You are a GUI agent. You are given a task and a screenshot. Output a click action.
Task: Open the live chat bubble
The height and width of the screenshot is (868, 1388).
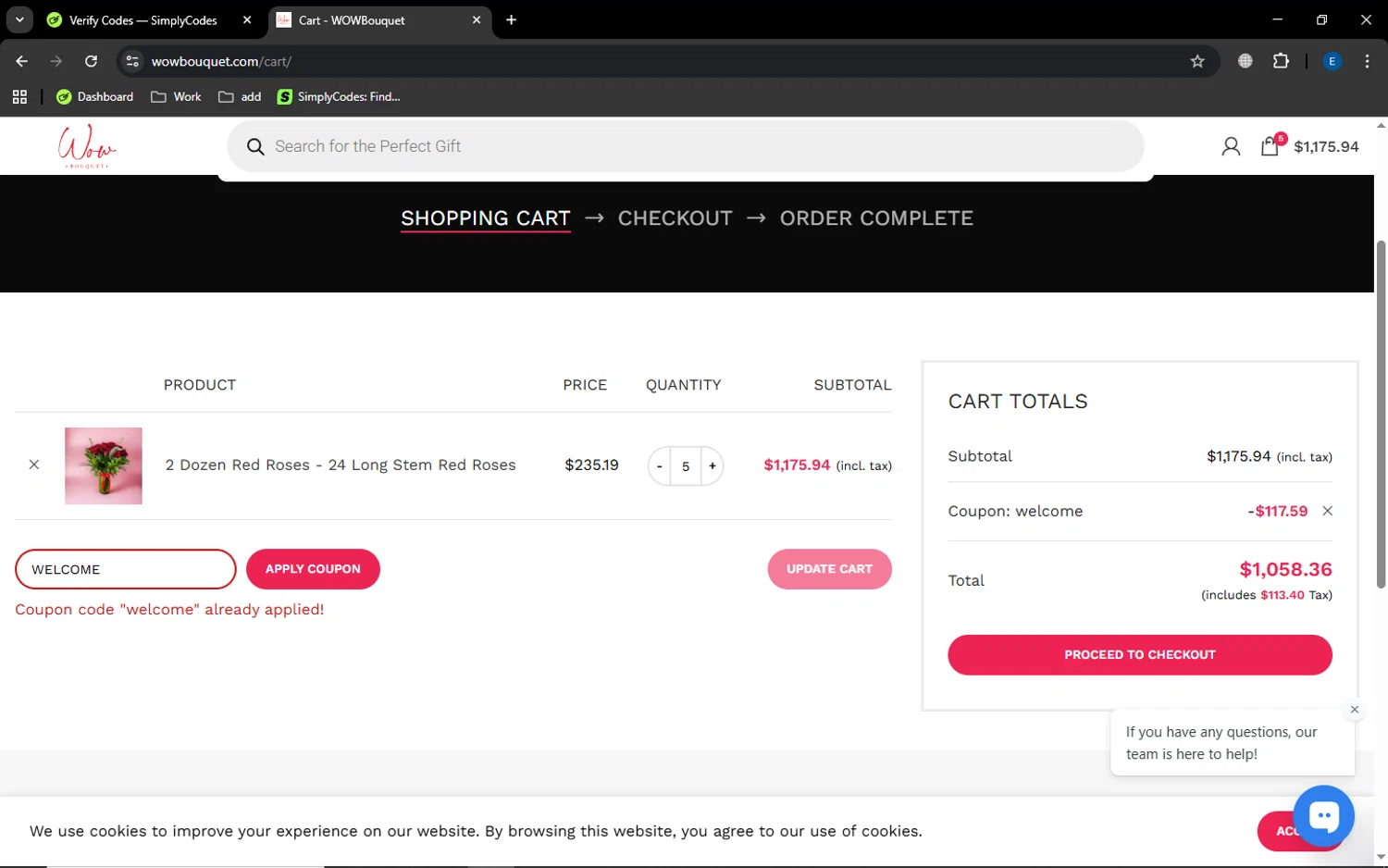point(1324,815)
